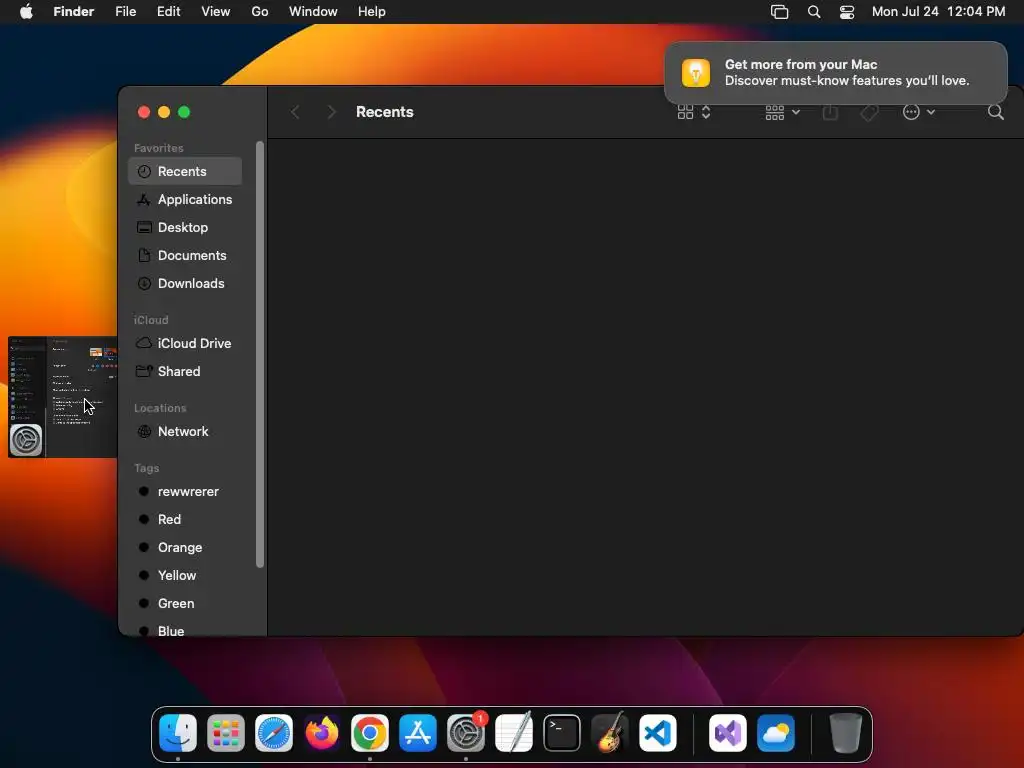This screenshot has height=768, width=1024.
Task: Change view mode with icon view switcher
Action: (694, 112)
